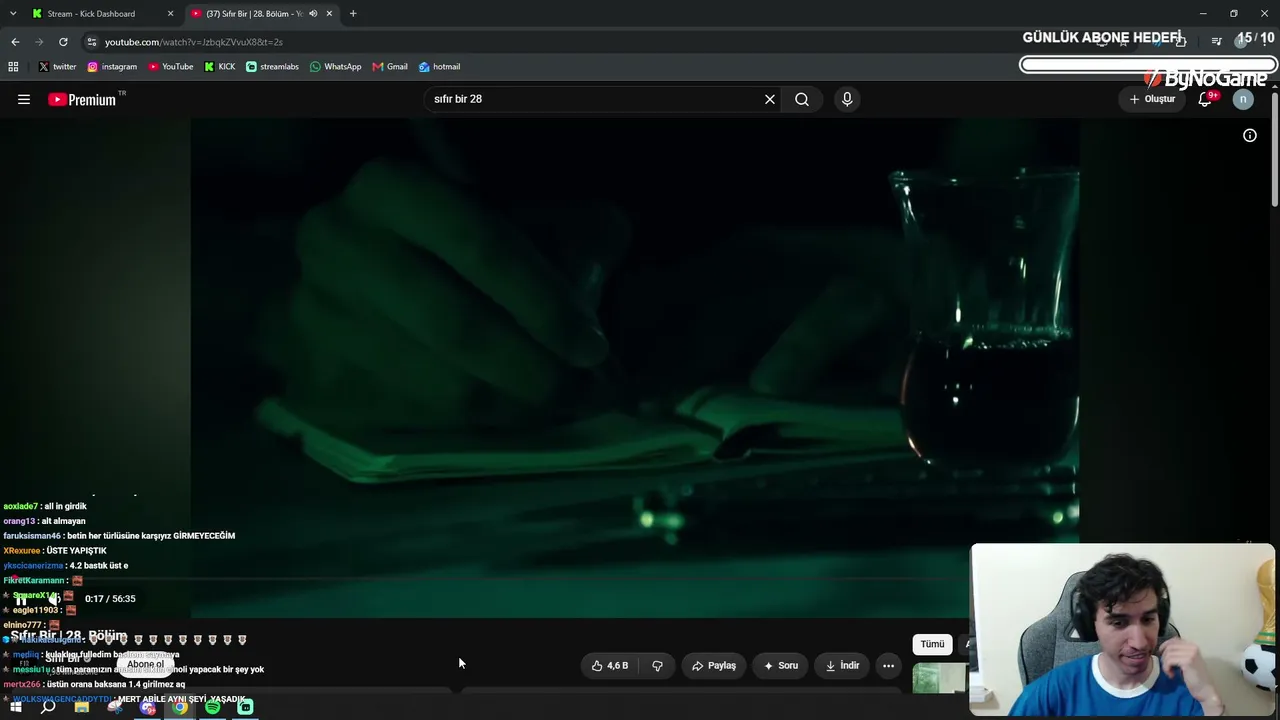Open Google Chrome from the taskbar
The height and width of the screenshot is (720, 1280).
180,708
